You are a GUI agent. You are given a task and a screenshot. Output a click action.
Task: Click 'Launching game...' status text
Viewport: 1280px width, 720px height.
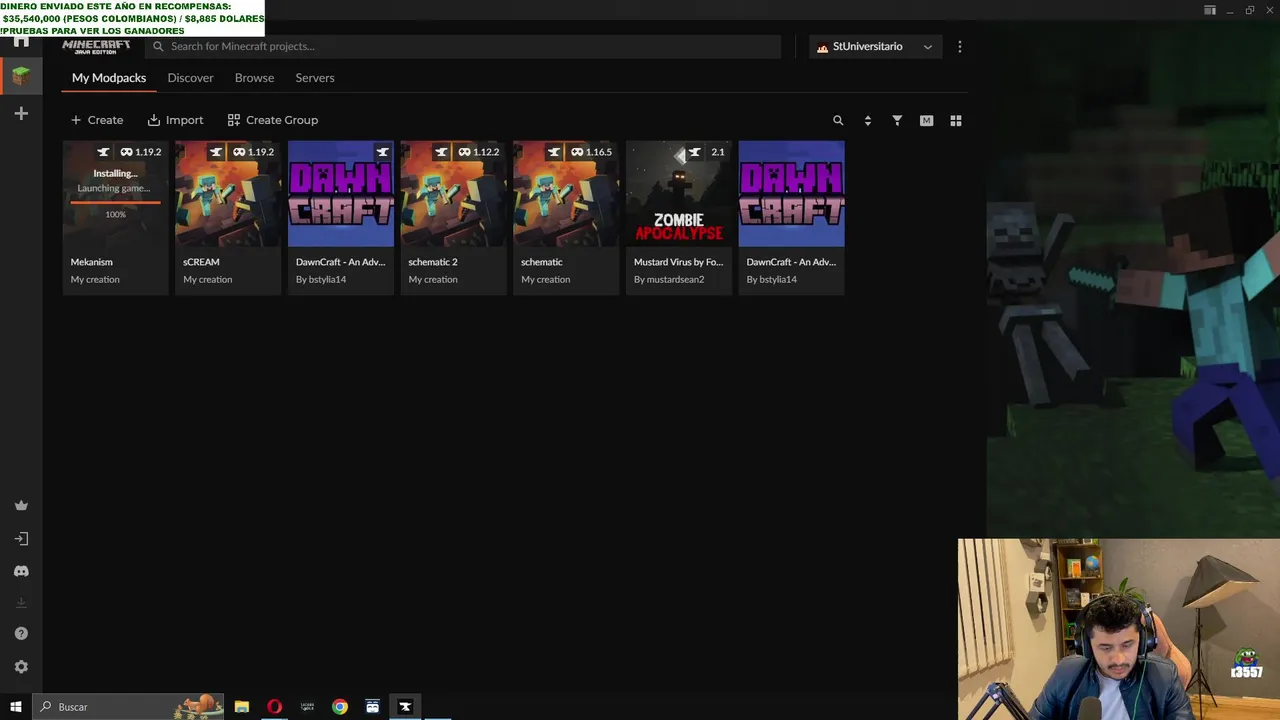click(114, 188)
